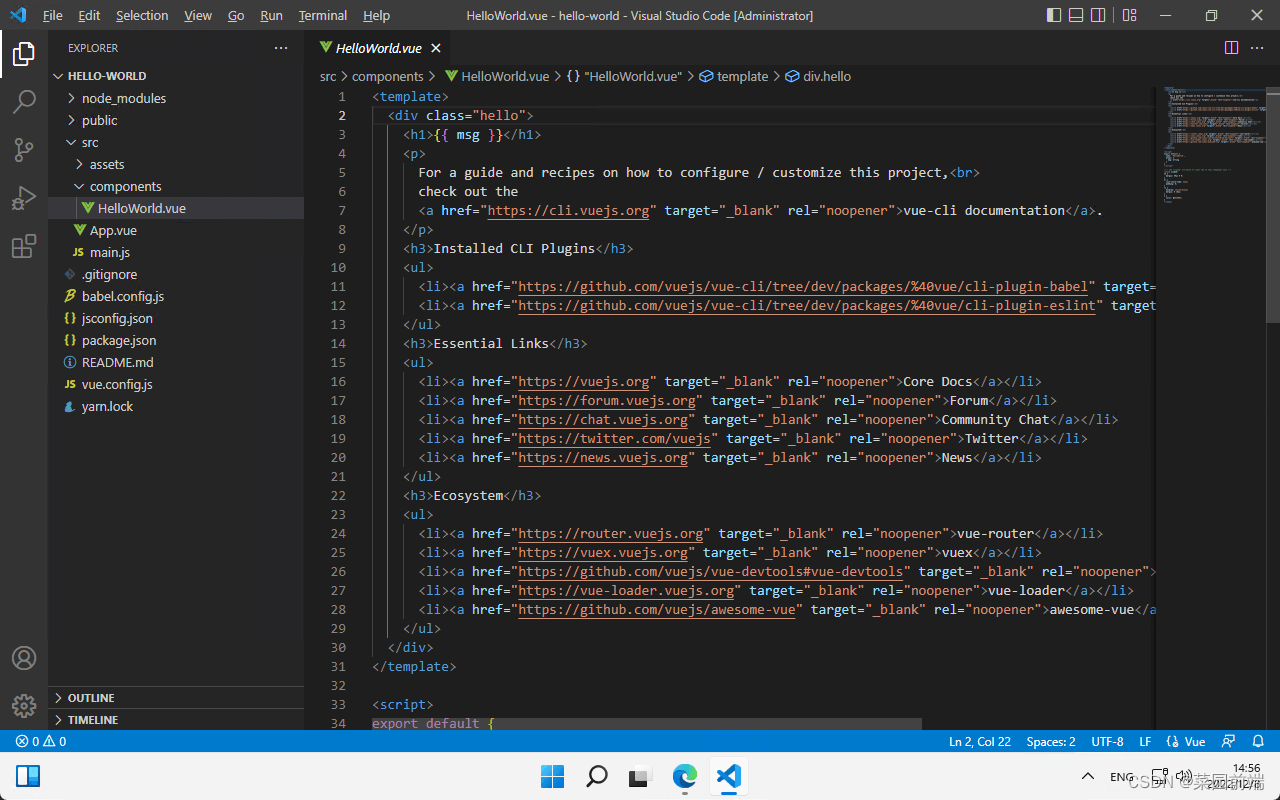Click the components breadcrumb
Screen dimensions: 1280x800
(x=388, y=76)
